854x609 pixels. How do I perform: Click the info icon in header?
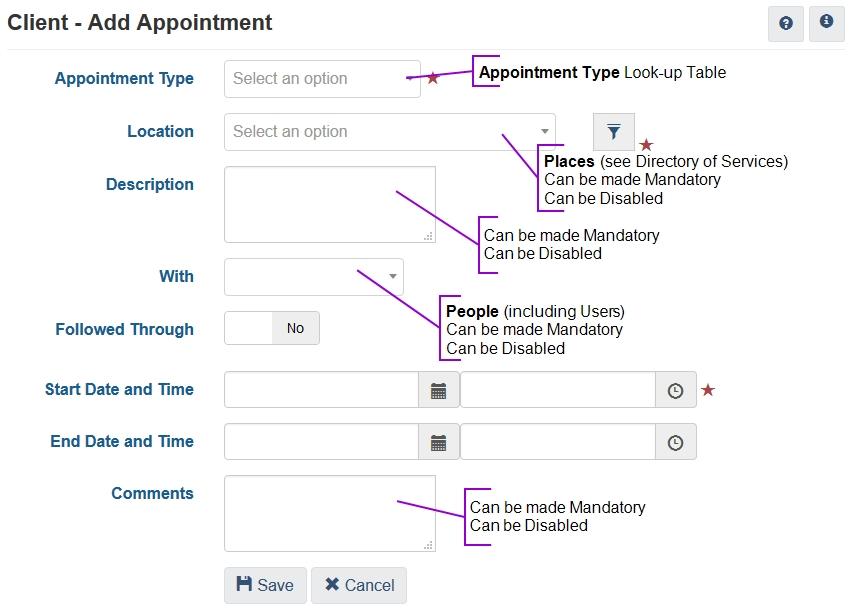tap(826, 22)
